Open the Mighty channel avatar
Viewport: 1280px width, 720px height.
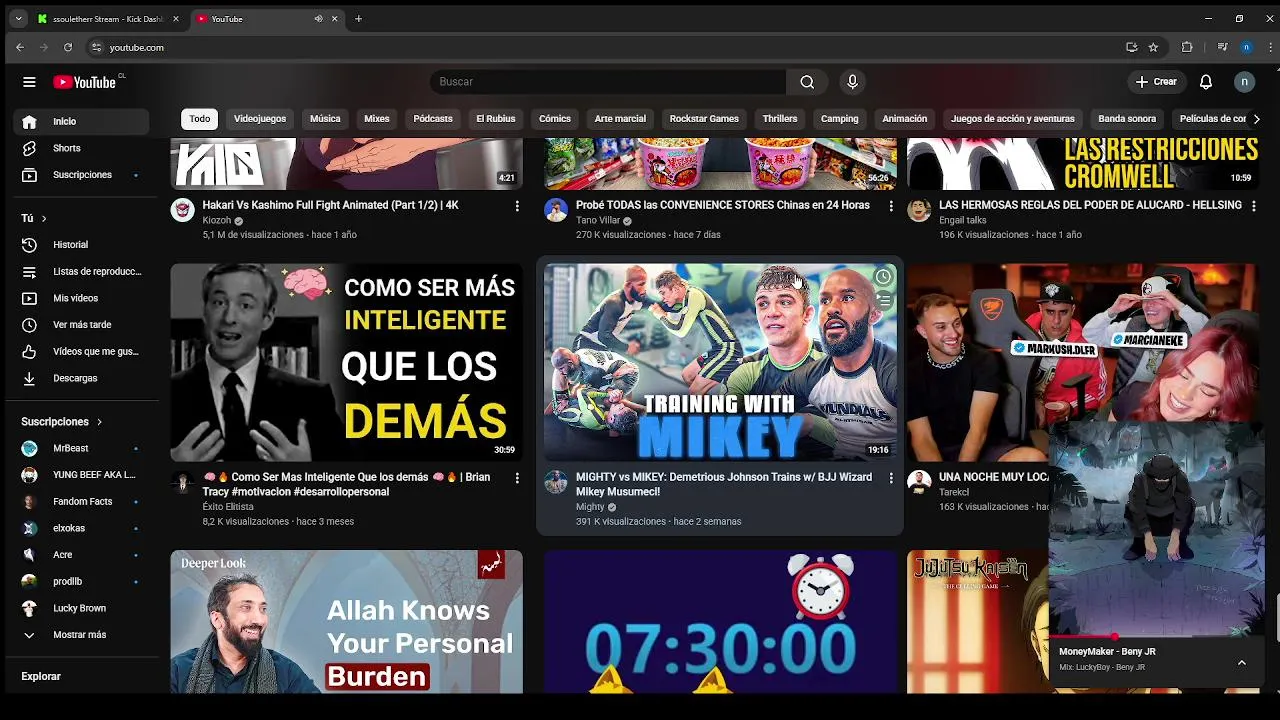[x=556, y=482]
